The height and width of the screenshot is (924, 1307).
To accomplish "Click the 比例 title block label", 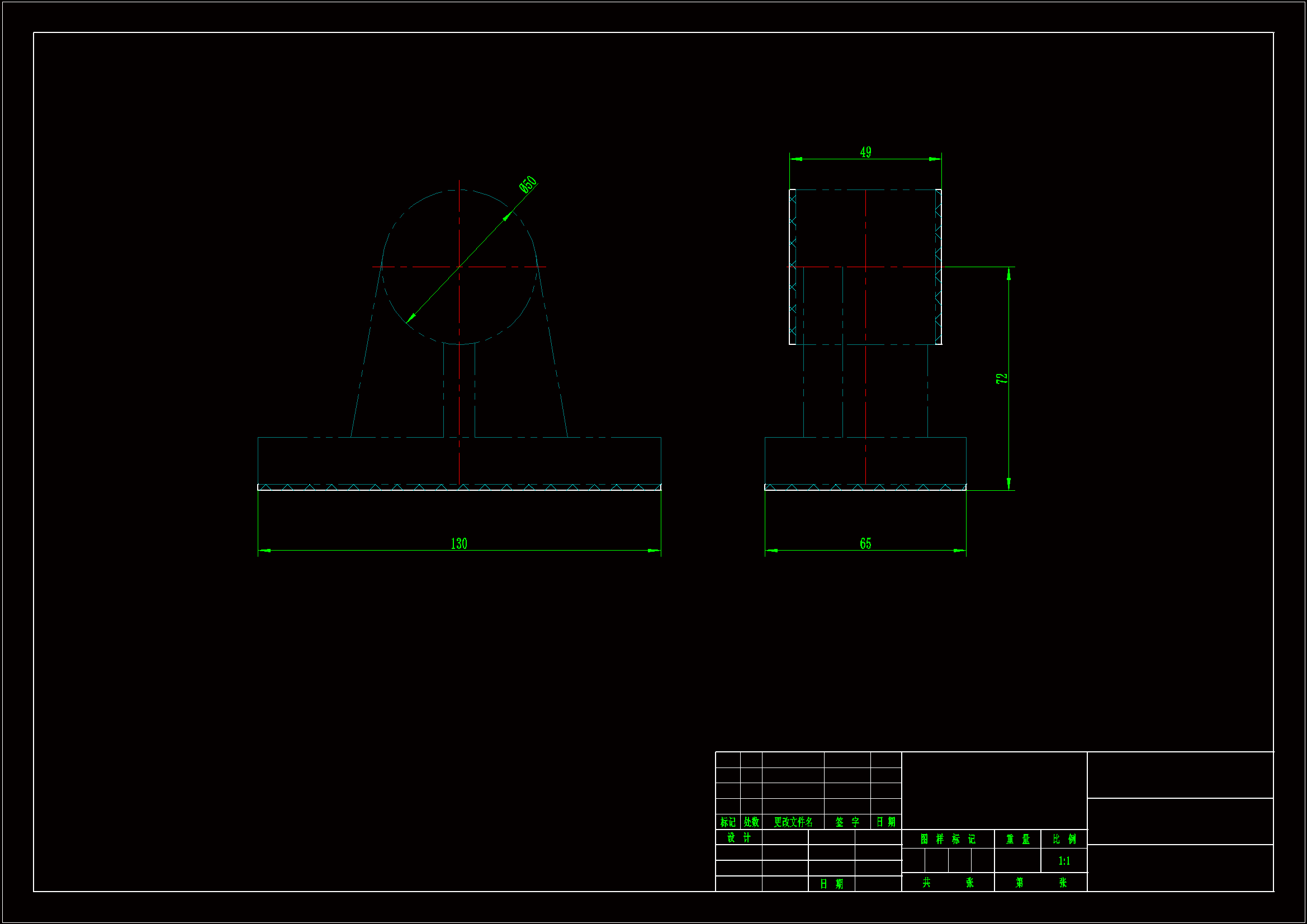I will pos(1064,839).
